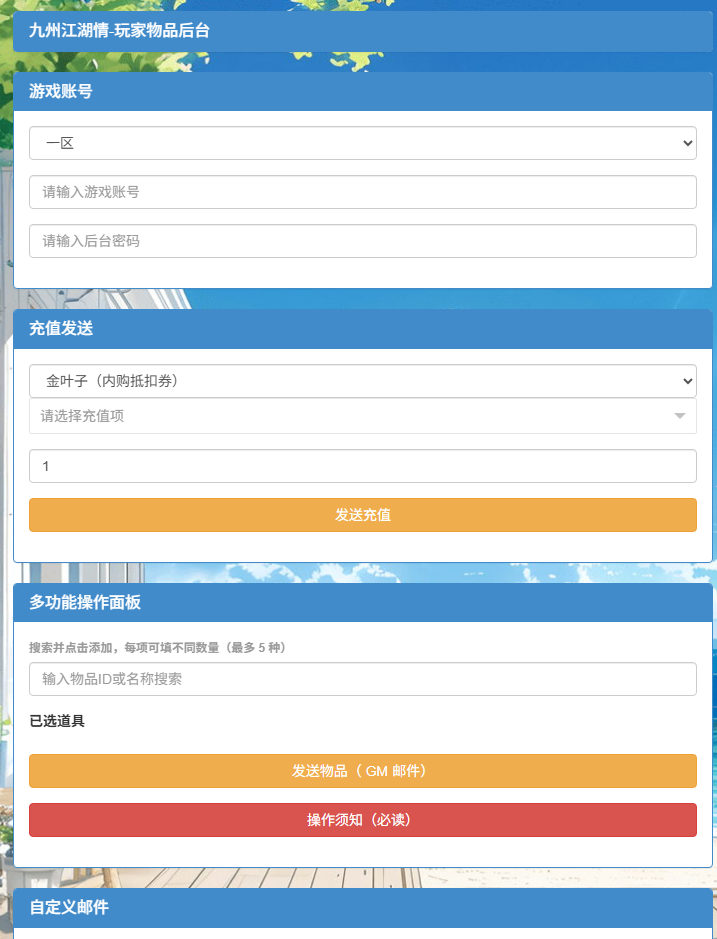Click the 九州江湖情-玩家物品后台 title
This screenshot has height=939, width=717.
tap(120, 31)
